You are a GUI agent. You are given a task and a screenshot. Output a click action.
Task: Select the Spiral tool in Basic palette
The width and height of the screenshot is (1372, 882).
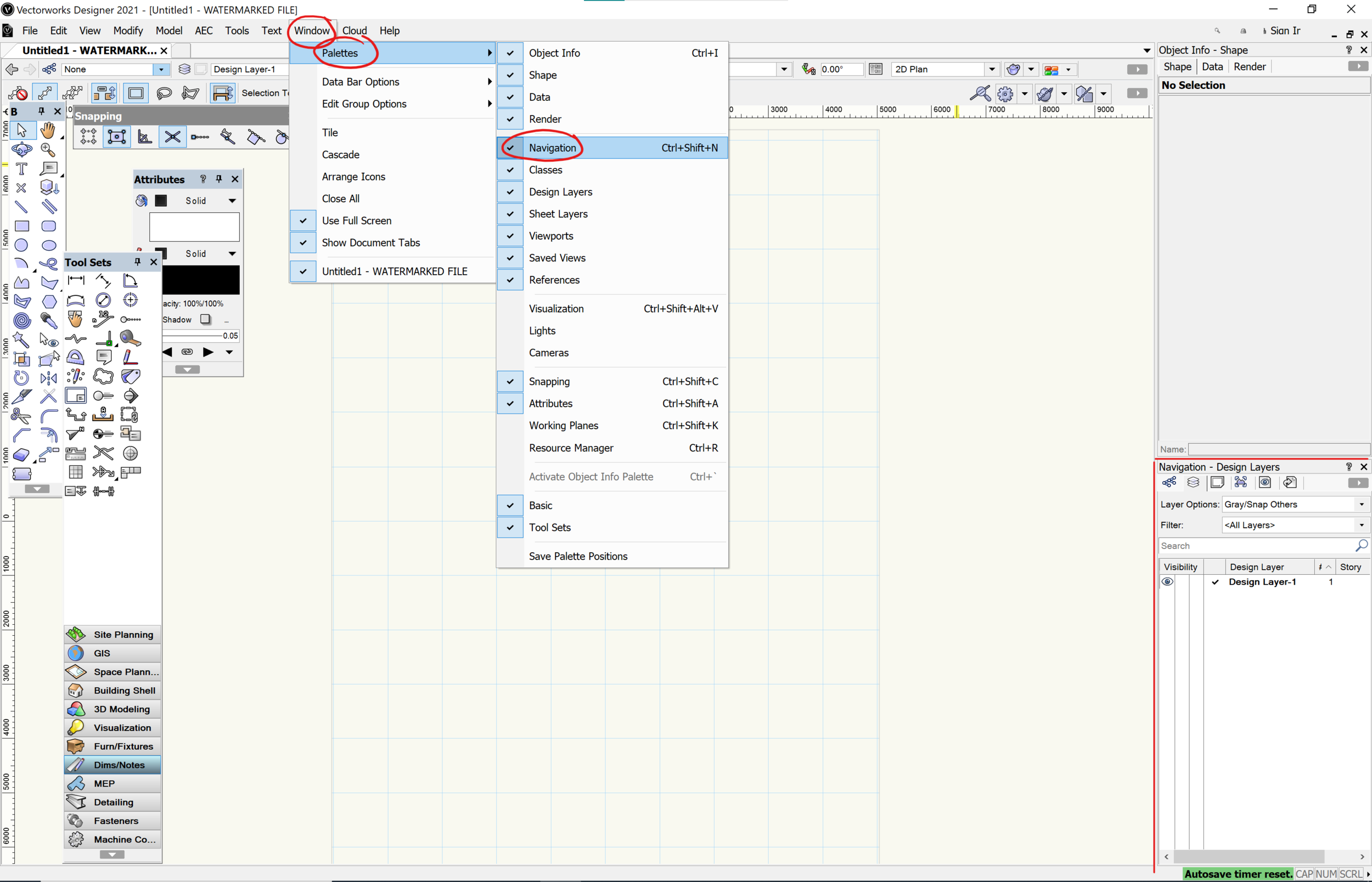click(22, 320)
